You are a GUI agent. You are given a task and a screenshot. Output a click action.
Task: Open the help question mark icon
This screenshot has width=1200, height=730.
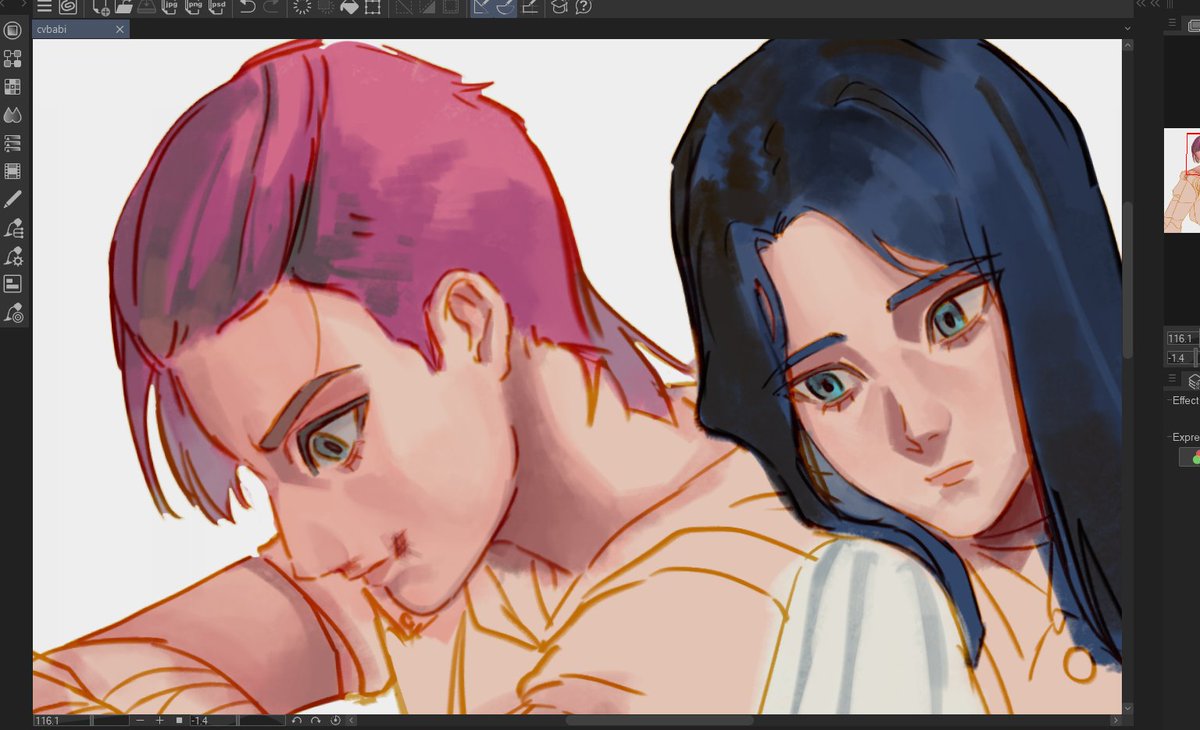584,7
